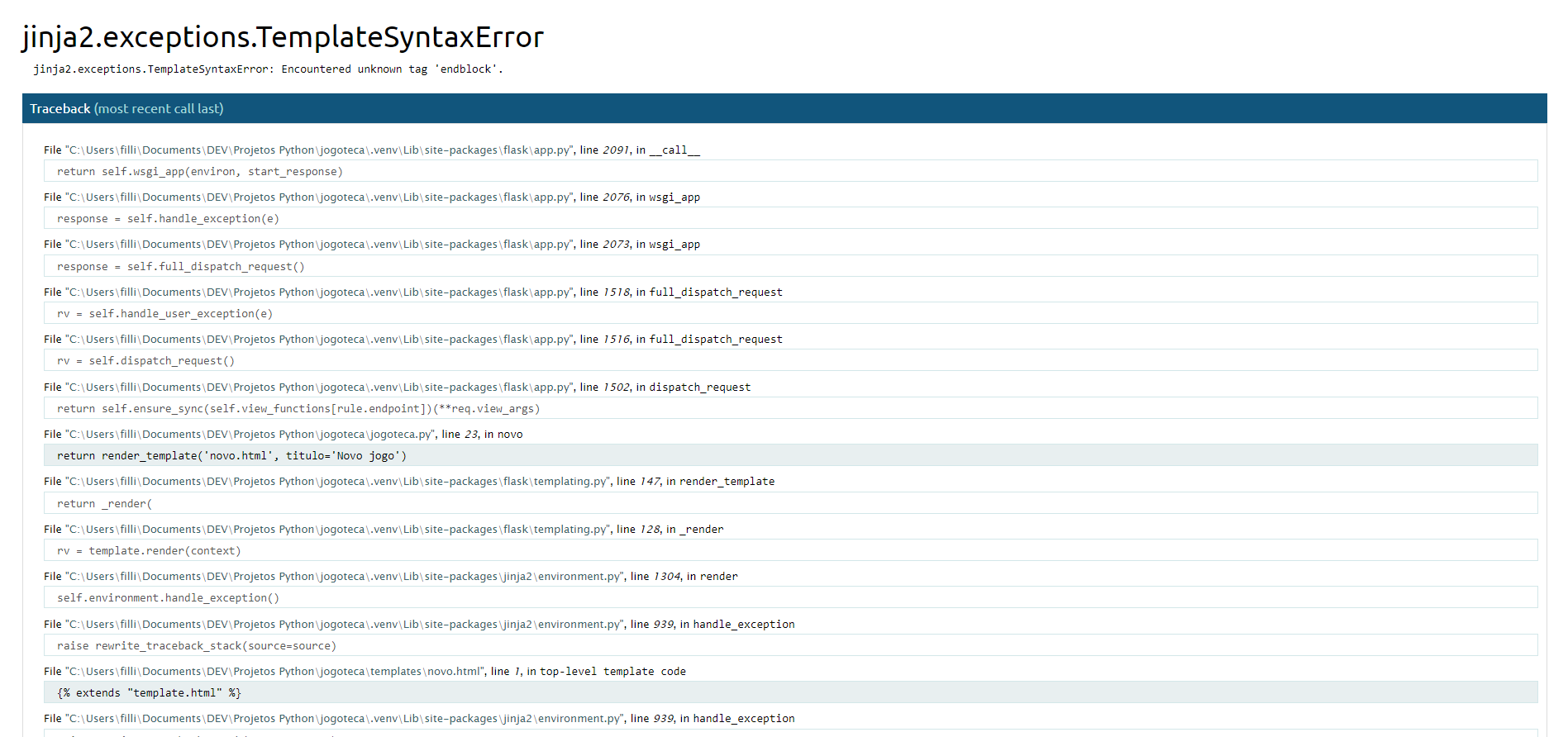Click frame header templating.py line 128 in _render
This screenshot has width=1568, height=737.
coord(384,529)
